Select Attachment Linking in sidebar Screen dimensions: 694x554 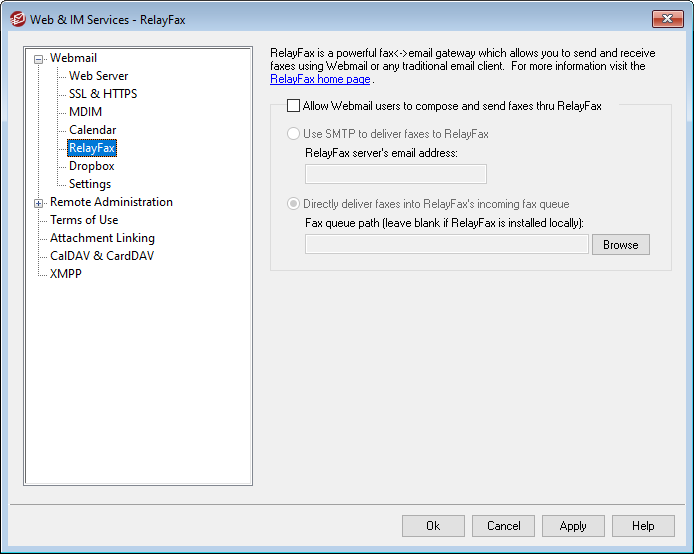click(x=102, y=238)
